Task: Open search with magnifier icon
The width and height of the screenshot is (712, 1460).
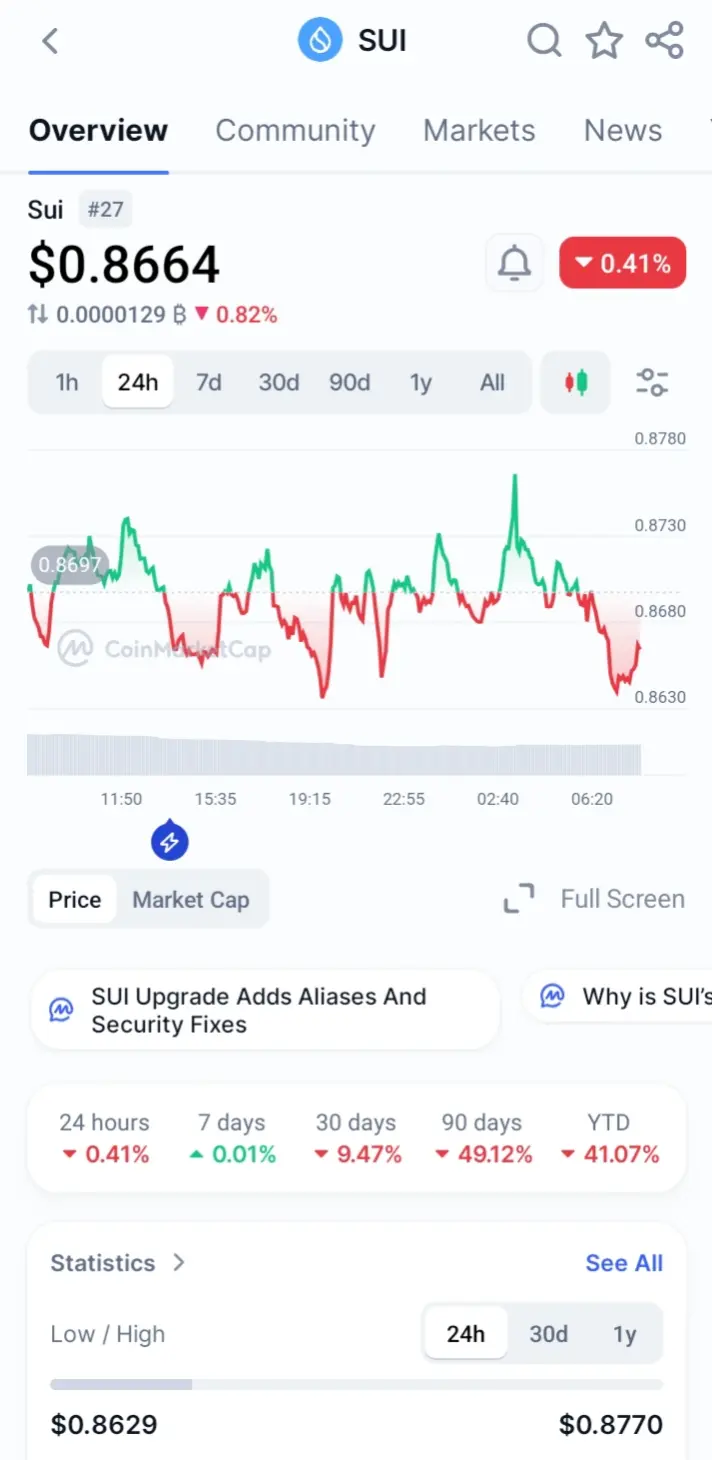Action: 544,41
